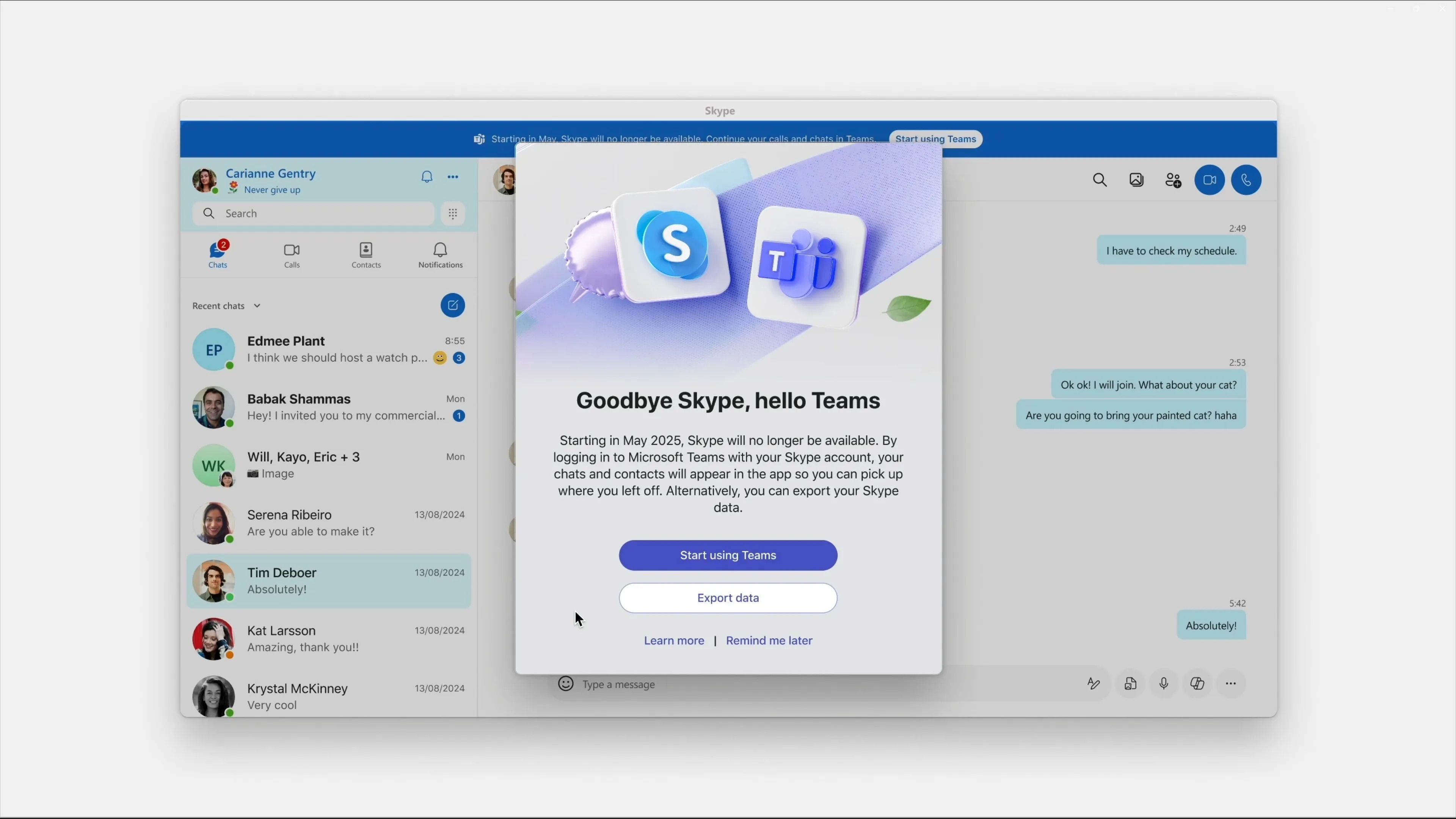
Task: Click the bell icon beside the profile name
Action: click(427, 177)
